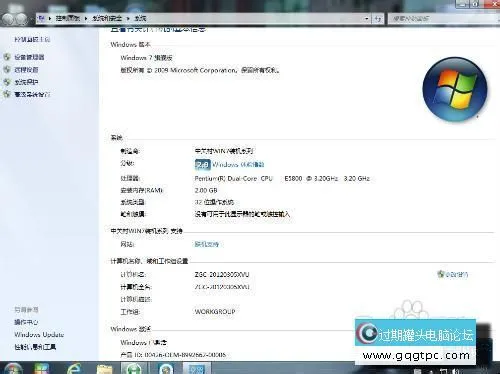Click shield icon beside Remote settings link
500x374 pixels.
pos(7,69)
